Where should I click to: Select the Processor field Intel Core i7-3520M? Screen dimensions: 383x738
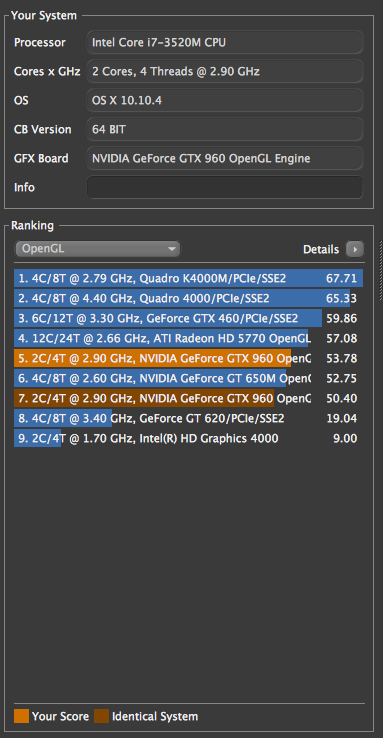(225, 42)
